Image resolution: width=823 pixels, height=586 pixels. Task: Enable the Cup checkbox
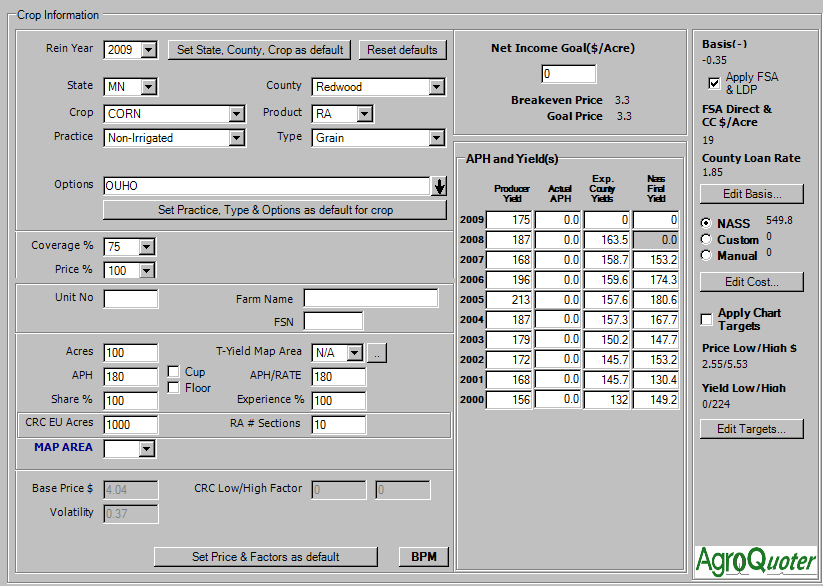point(173,372)
